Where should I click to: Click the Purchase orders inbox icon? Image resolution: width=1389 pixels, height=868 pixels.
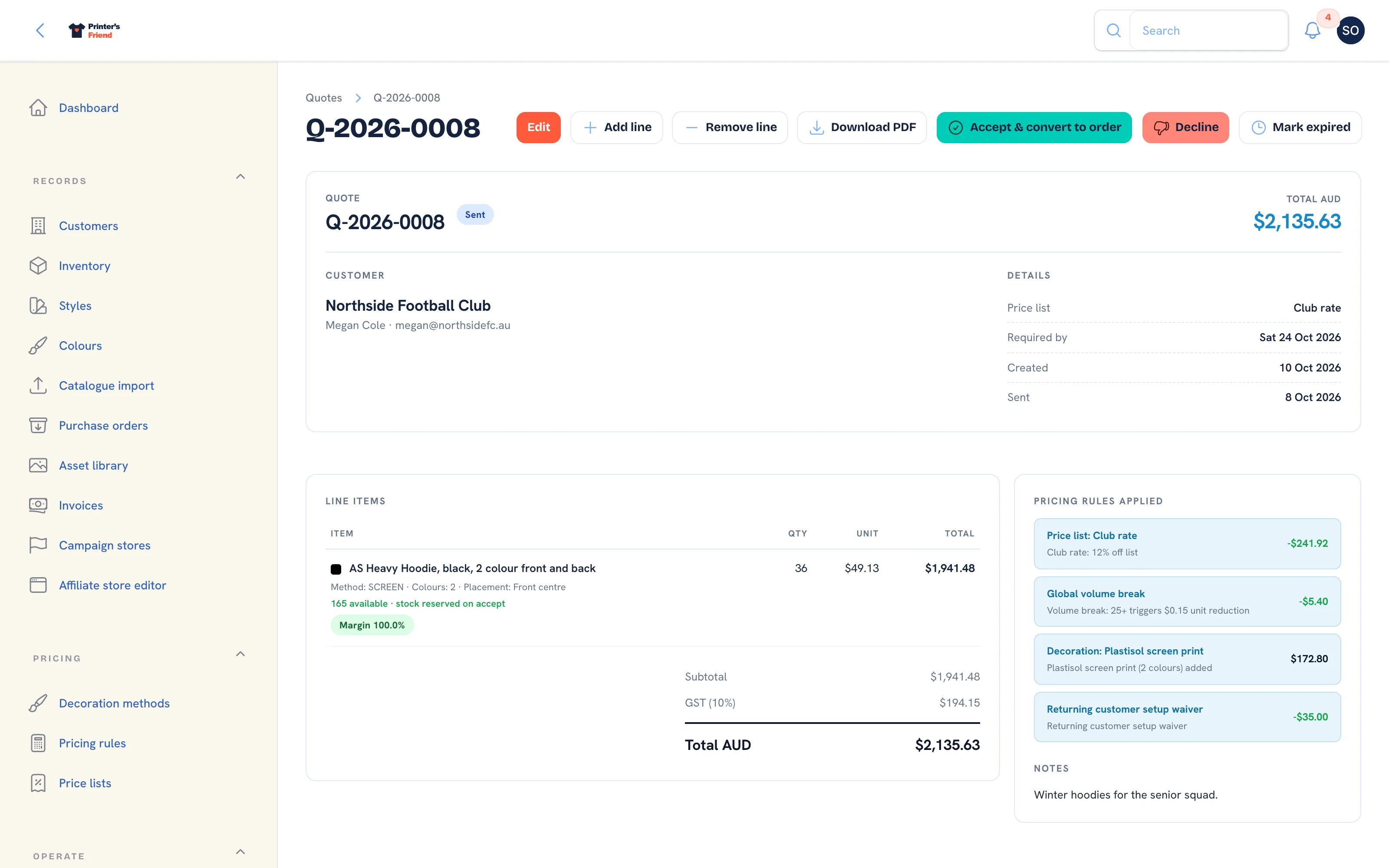[x=38, y=425]
